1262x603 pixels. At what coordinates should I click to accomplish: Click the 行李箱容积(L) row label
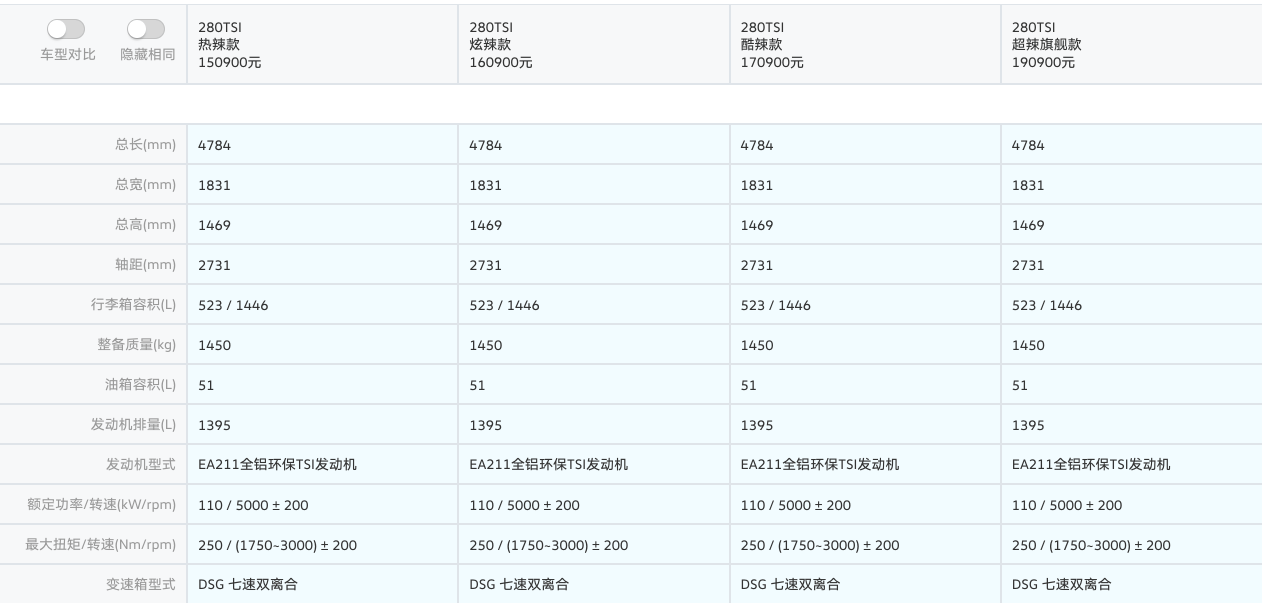[x=133, y=305]
